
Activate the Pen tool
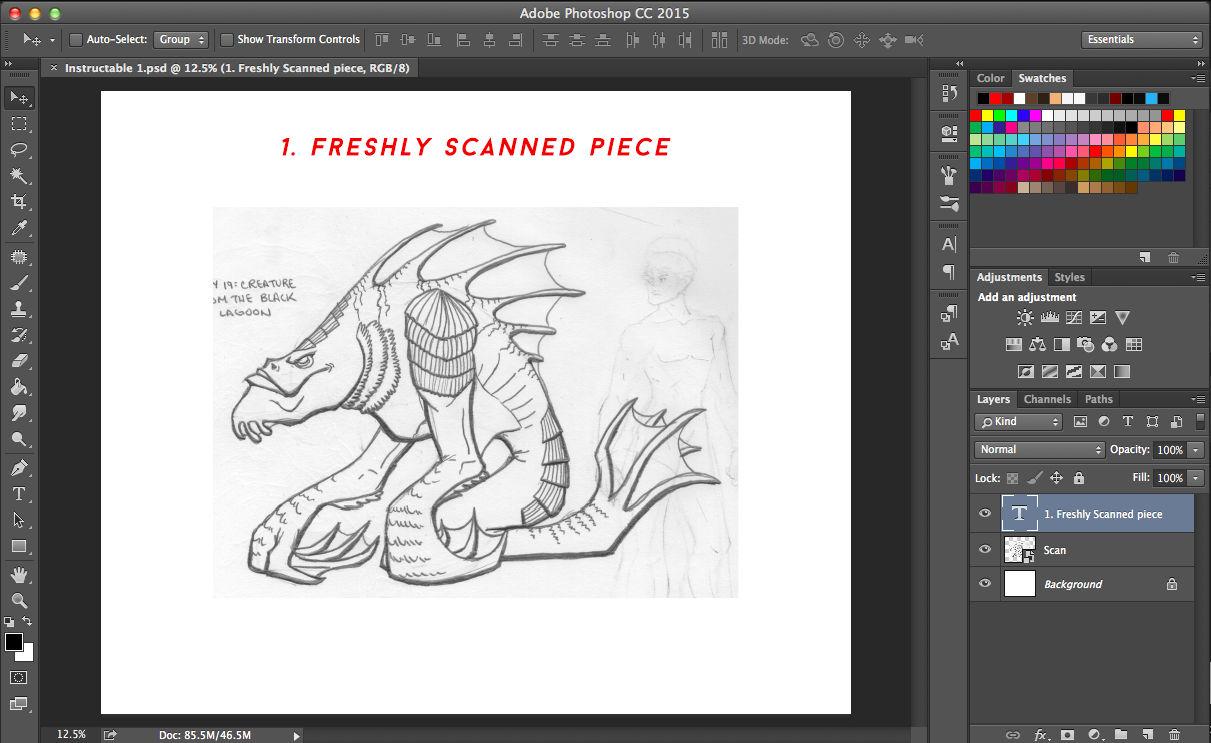pos(19,468)
